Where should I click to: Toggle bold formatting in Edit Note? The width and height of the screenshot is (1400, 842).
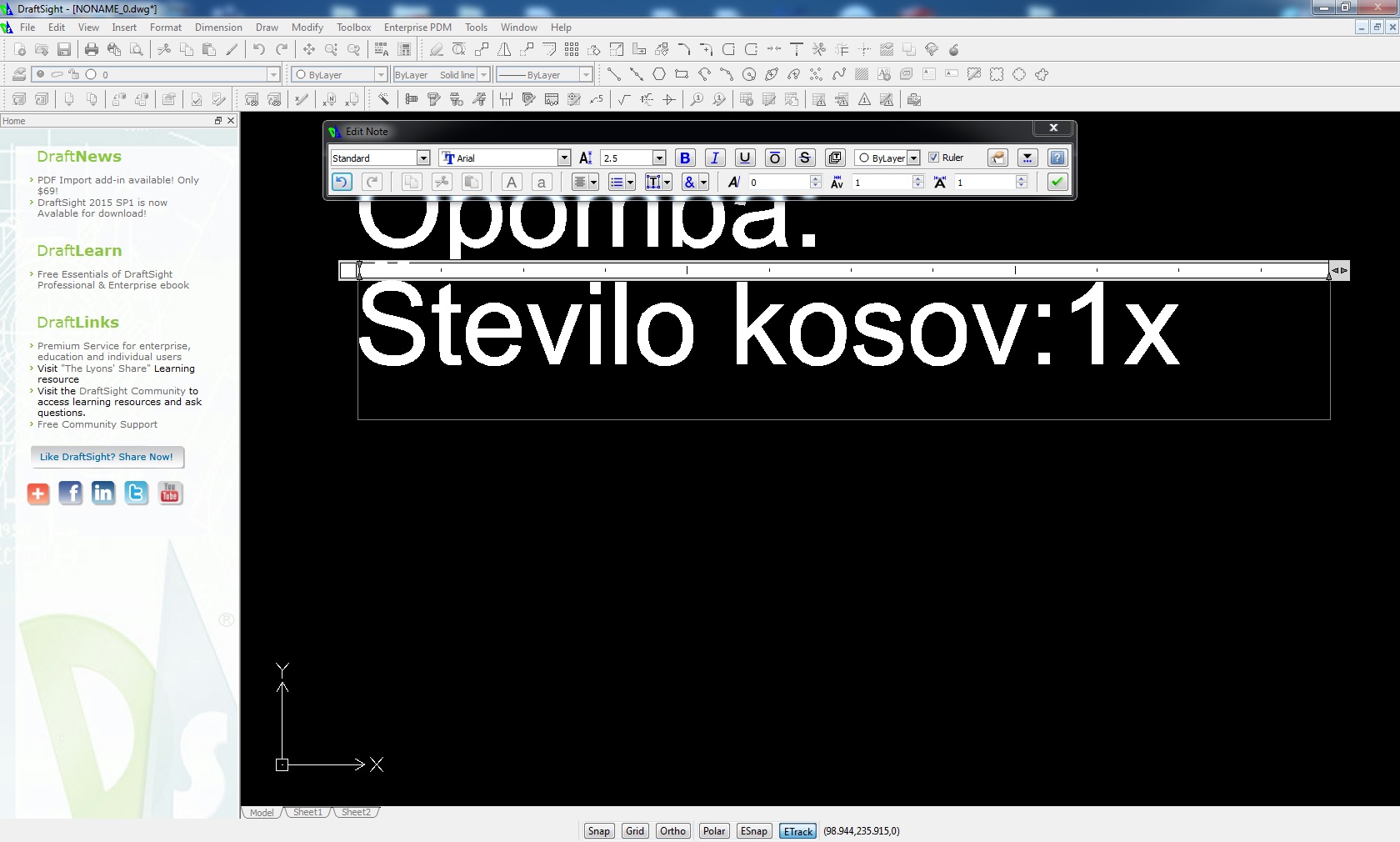tap(685, 158)
